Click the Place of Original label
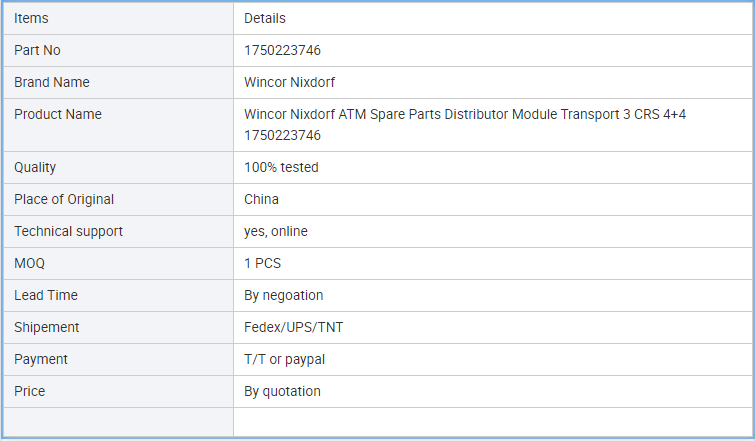Image resolution: width=755 pixels, height=441 pixels. click(x=64, y=199)
